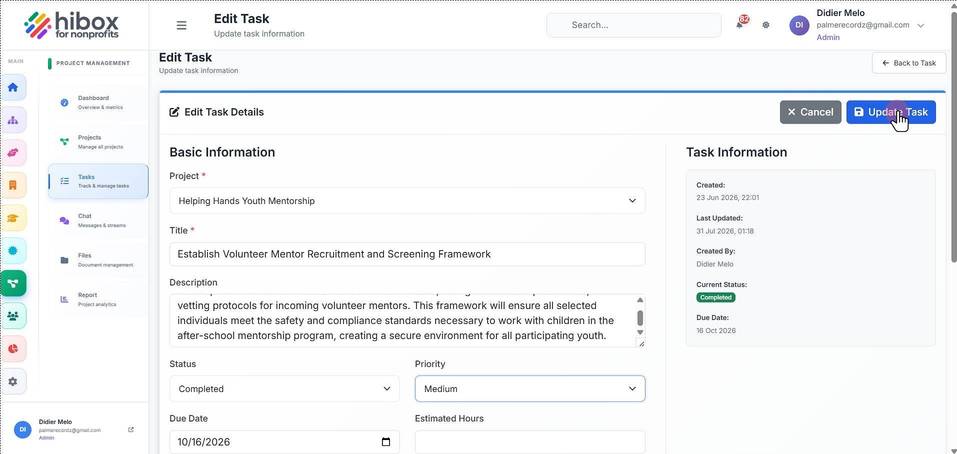Click the Admin role label in the header
957x454 pixels.
tap(828, 37)
